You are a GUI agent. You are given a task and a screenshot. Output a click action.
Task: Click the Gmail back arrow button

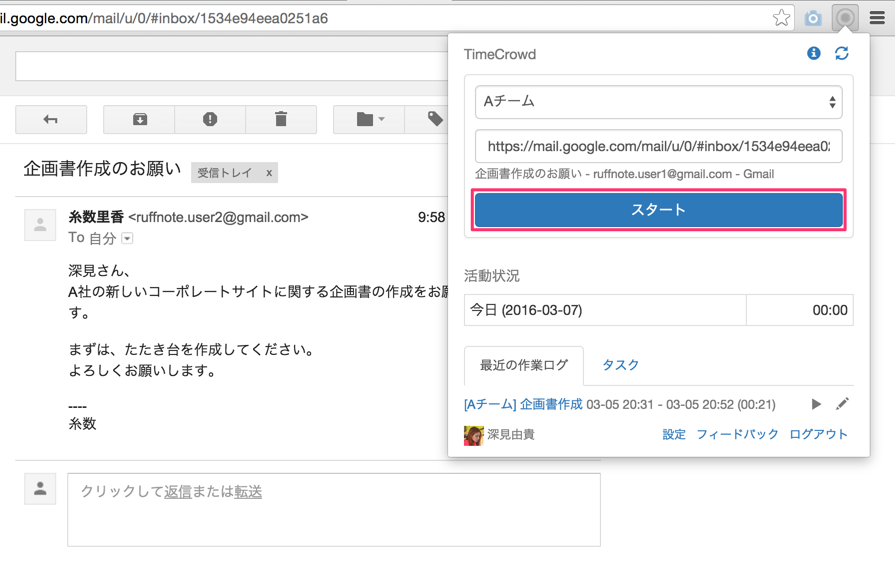(x=51, y=120)
